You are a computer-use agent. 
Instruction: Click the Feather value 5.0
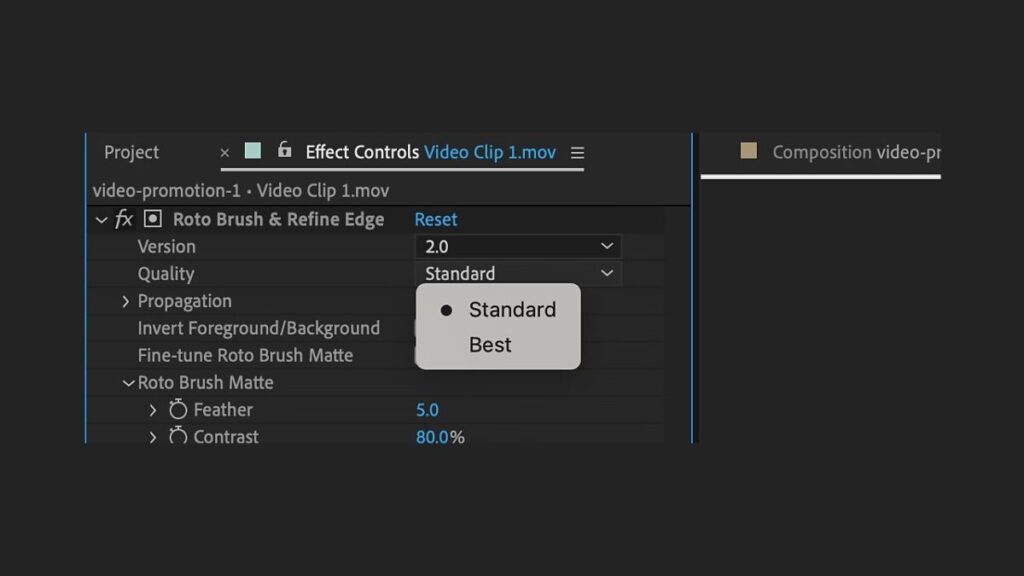(x=427, y=410)
